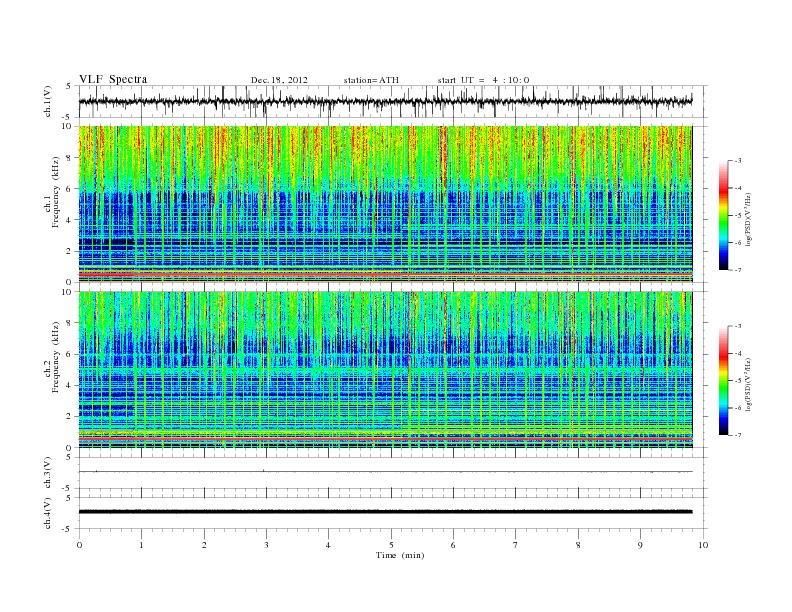Click time axis tick label "2"

click(x=204, y=545)
